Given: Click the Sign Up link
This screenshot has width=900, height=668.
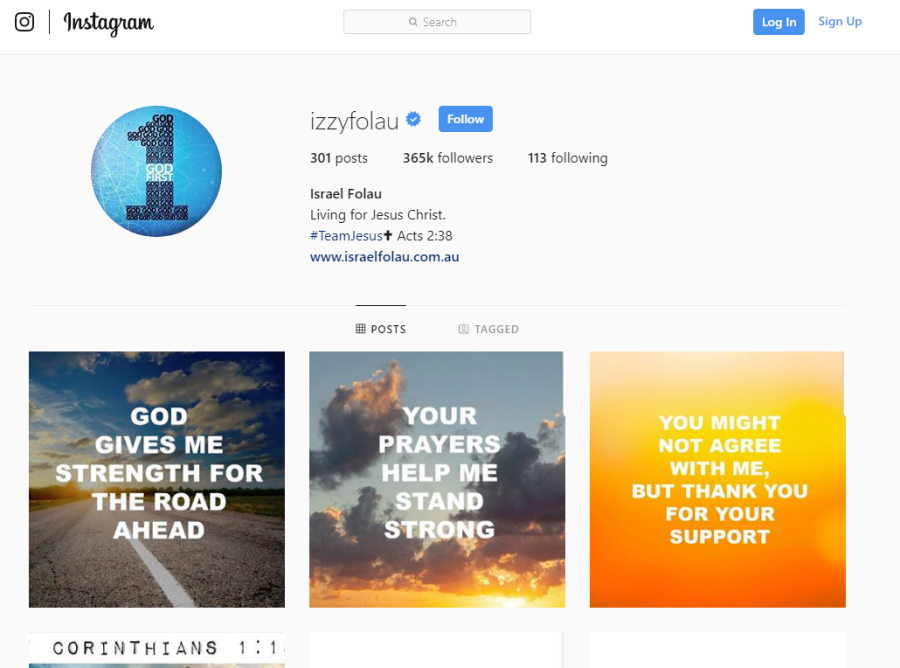Looking at the screenshot, I should pos(840,22).
